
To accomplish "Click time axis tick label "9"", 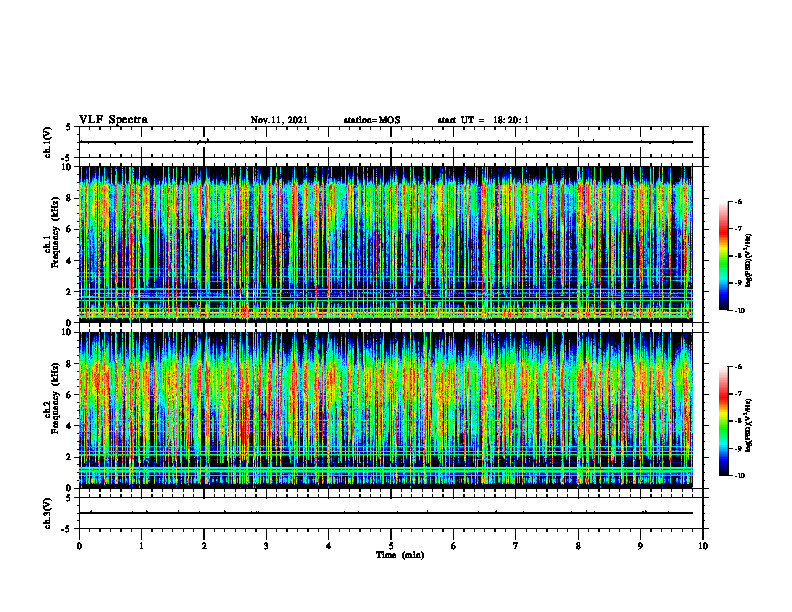I will point(640,546).
